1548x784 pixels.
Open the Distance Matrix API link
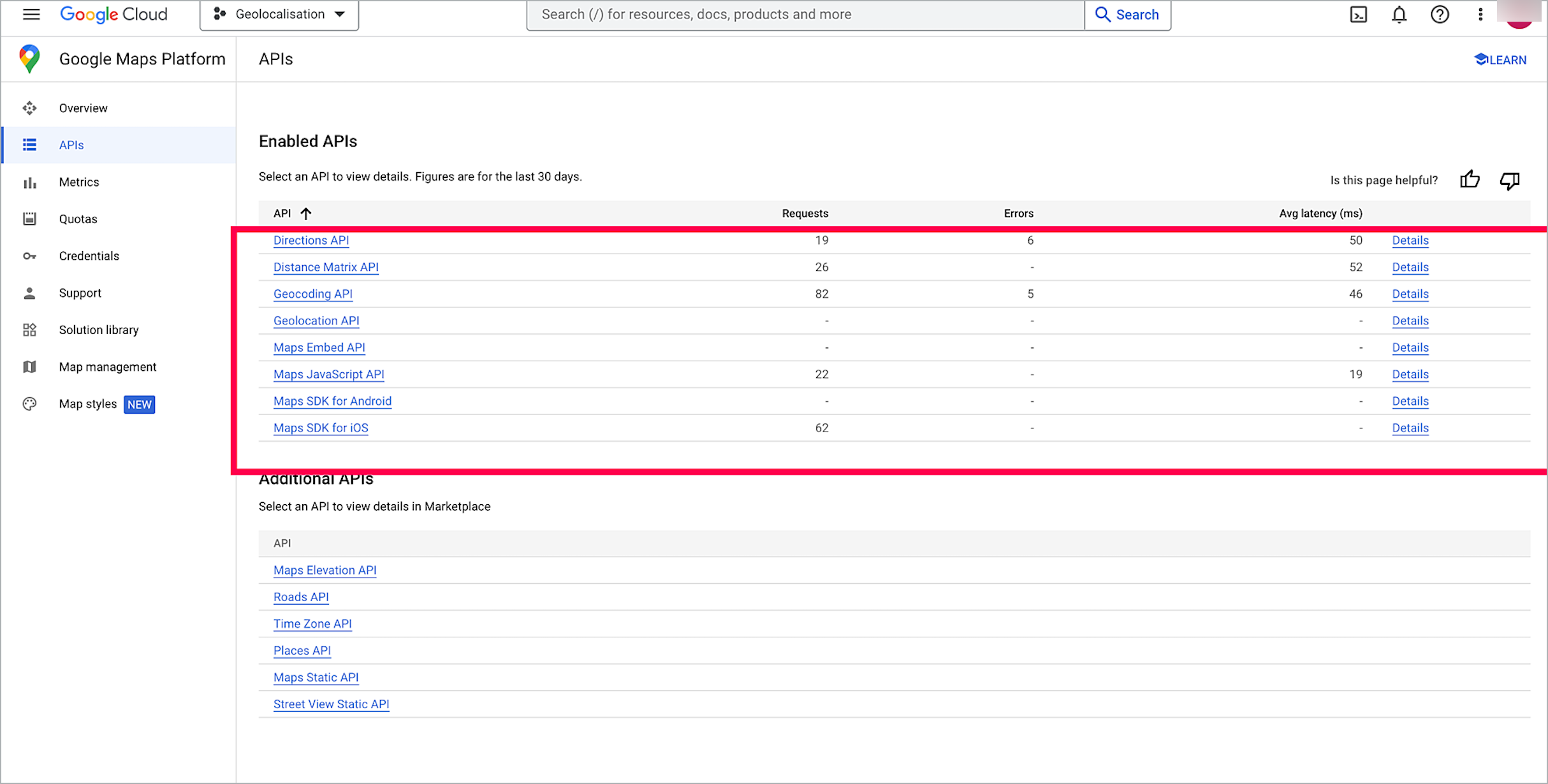tap(326, 267)
